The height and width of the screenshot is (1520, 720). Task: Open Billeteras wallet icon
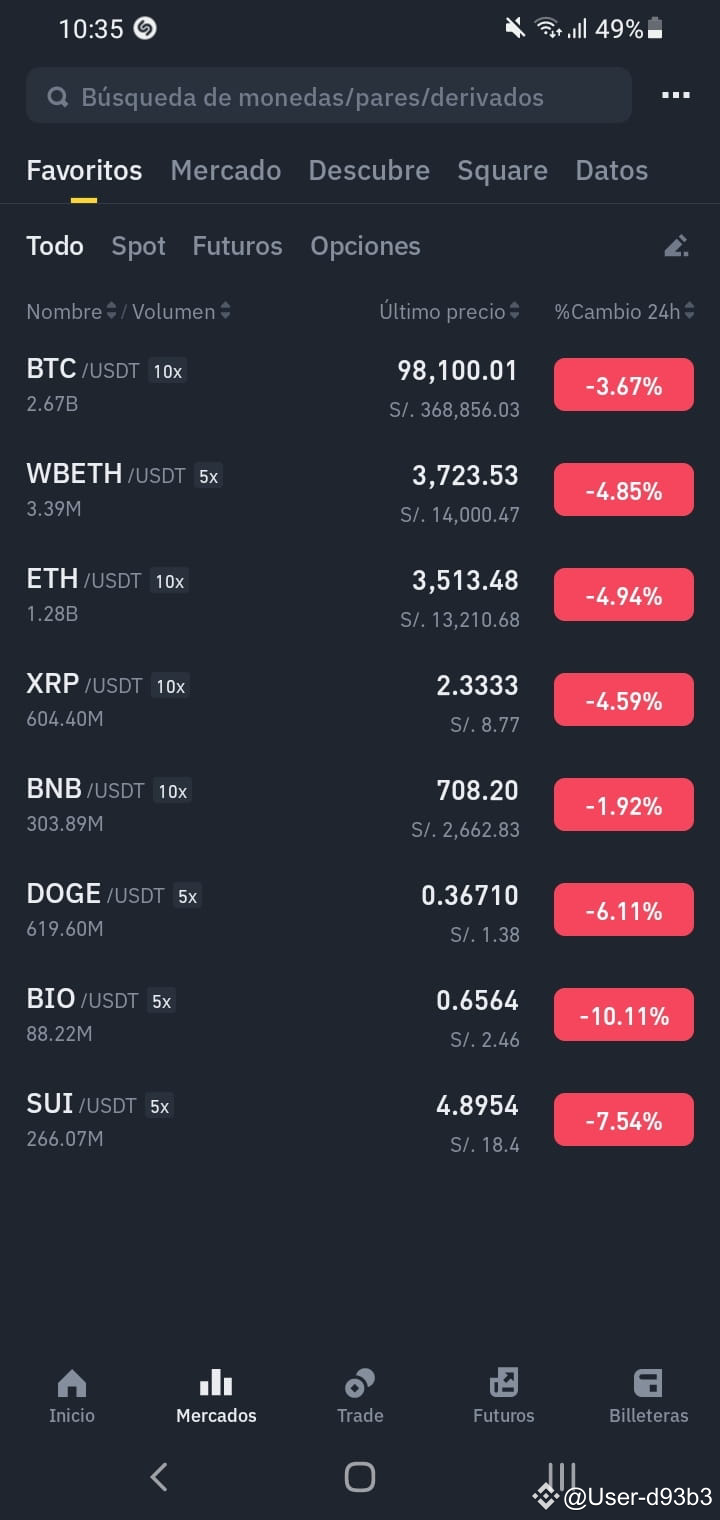(648, 1384)
